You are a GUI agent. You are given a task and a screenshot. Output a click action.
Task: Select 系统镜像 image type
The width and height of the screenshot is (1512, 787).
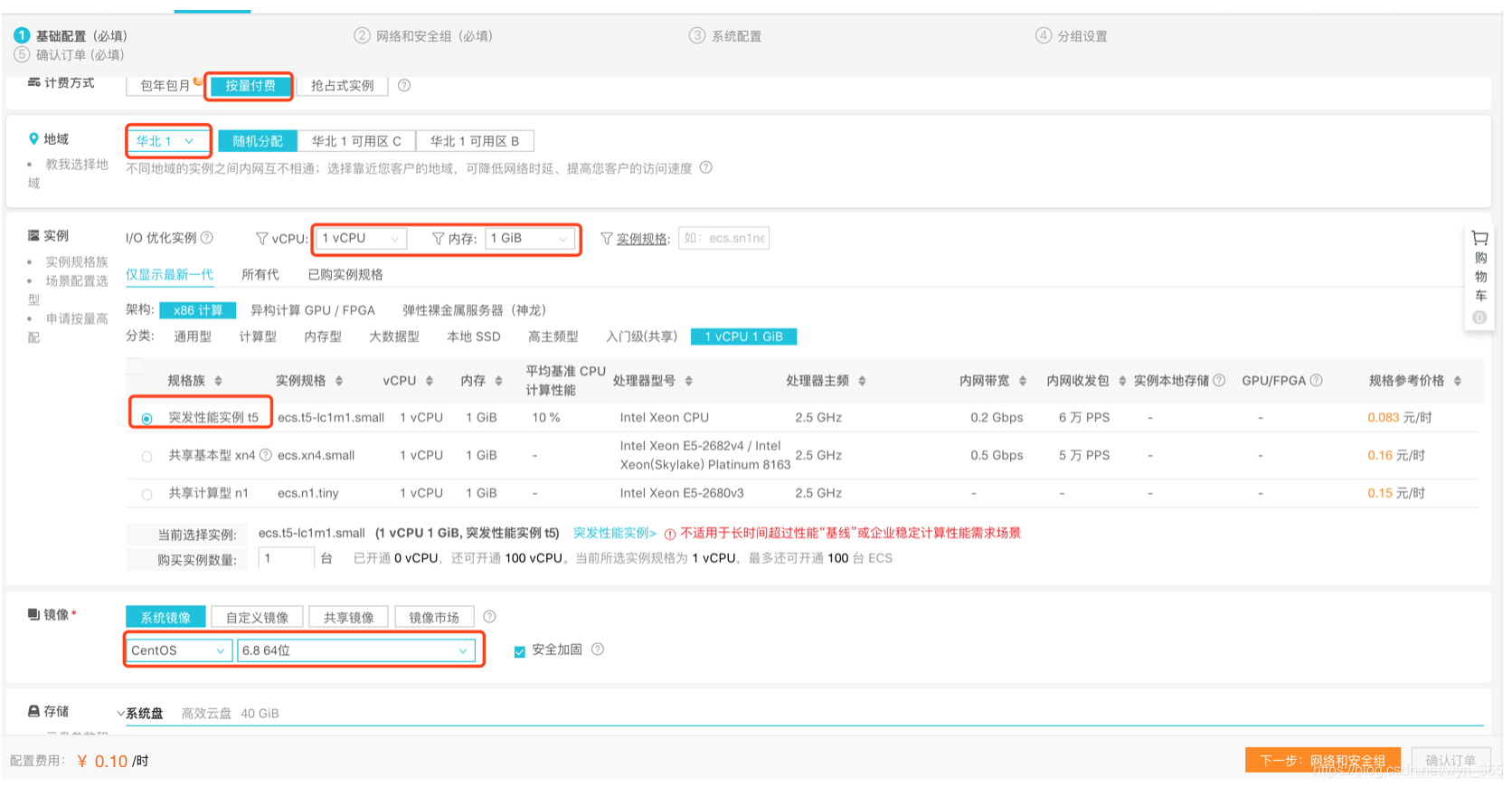pos(165,617)
